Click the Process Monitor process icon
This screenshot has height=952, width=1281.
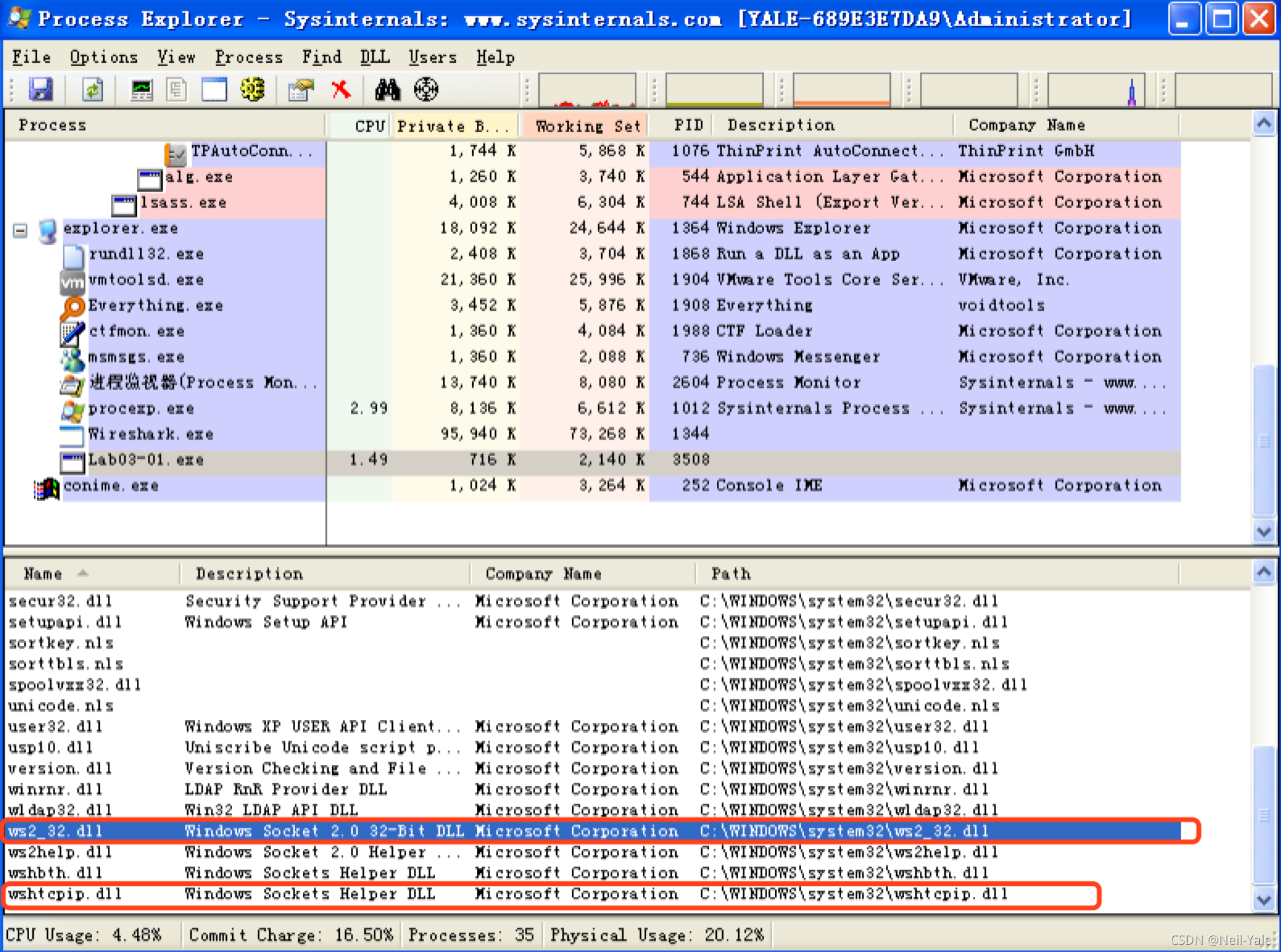pos(73,384)
